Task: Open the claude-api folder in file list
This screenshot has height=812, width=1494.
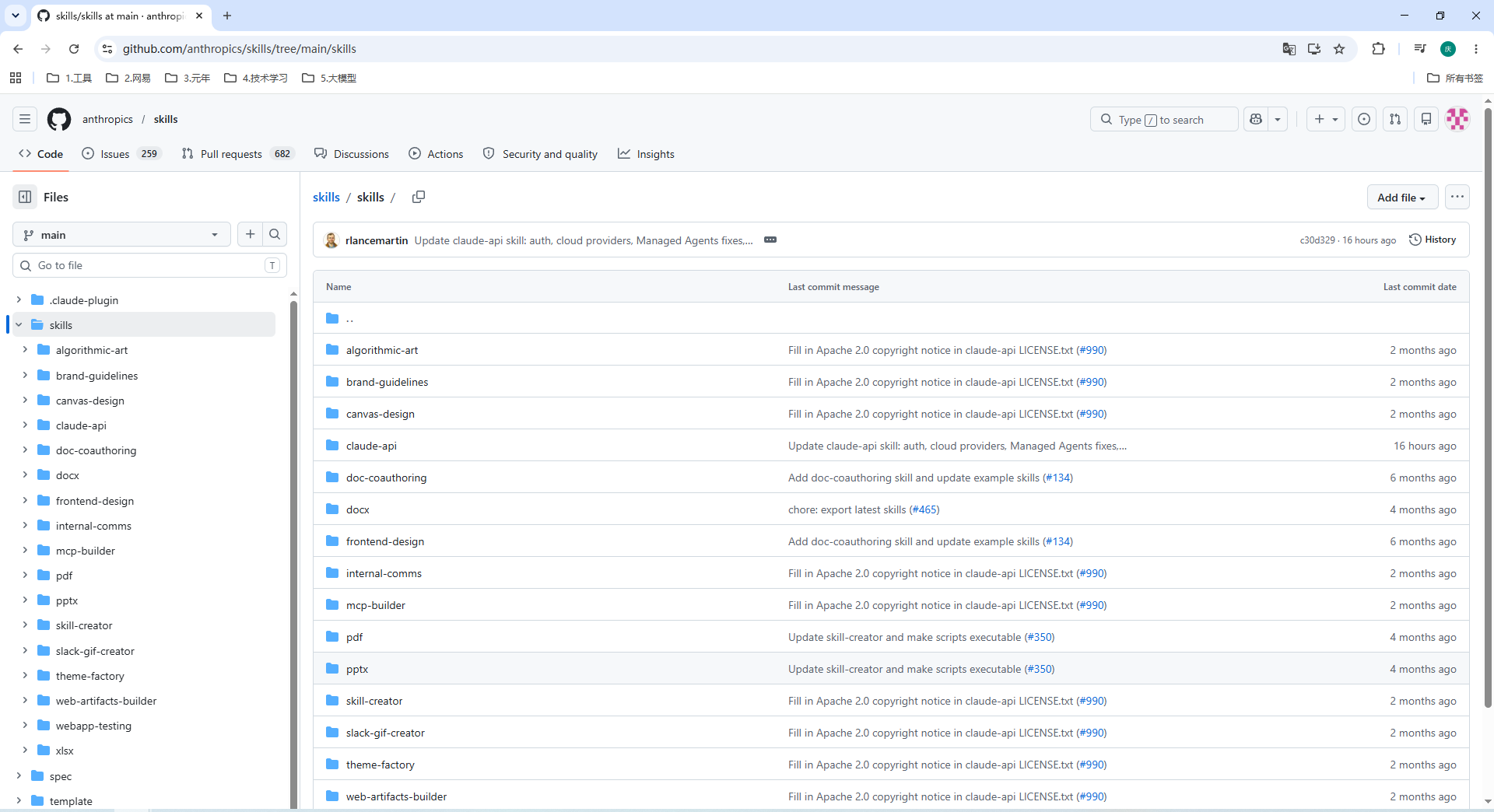Action: (x=371, y=446)
